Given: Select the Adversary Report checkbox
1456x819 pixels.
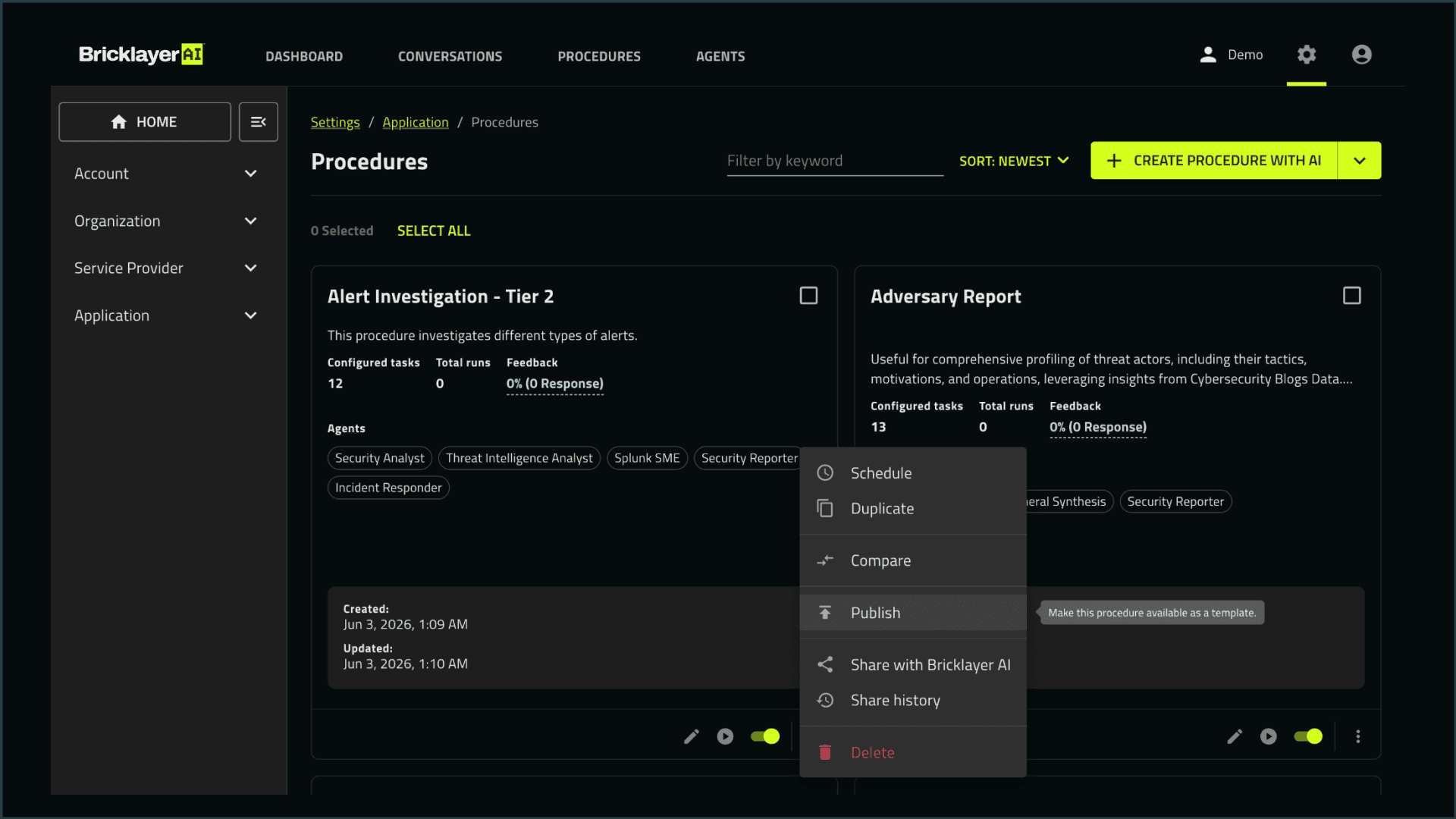Looking at the screenshot, I should pos(1352,296).
